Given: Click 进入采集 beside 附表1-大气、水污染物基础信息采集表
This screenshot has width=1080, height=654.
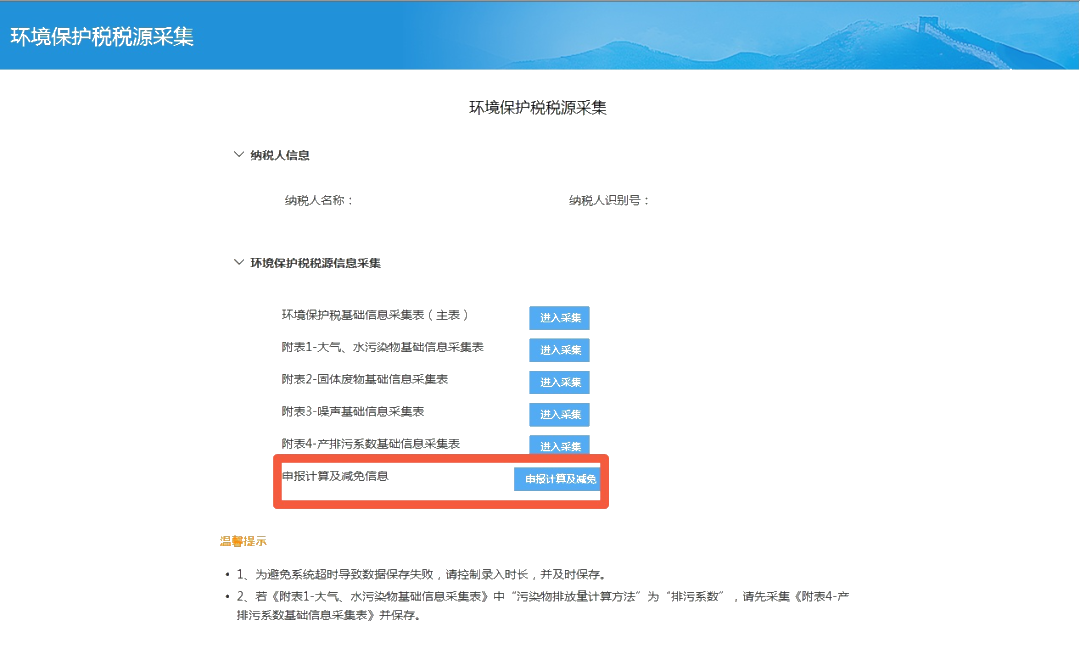Looking at the screenshot, I should [x=558, y=350].
